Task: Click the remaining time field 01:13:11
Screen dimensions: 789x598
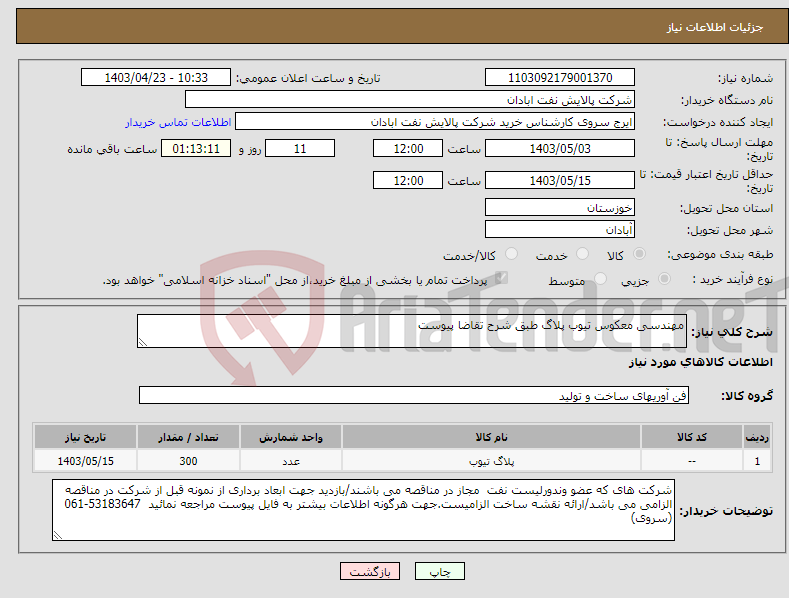Action: [196, 148]
